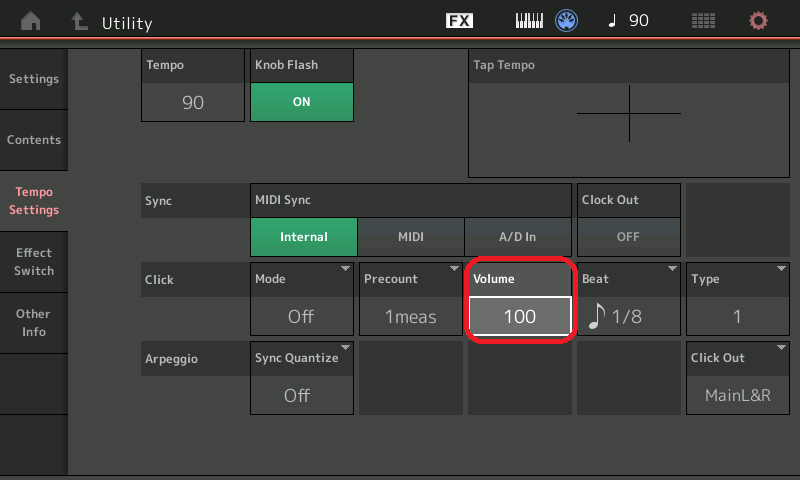Image resolution: width=800 pixels, height=480 pixels.
Task: Go to the Home screen icon
Action: (x=31, y=21)
